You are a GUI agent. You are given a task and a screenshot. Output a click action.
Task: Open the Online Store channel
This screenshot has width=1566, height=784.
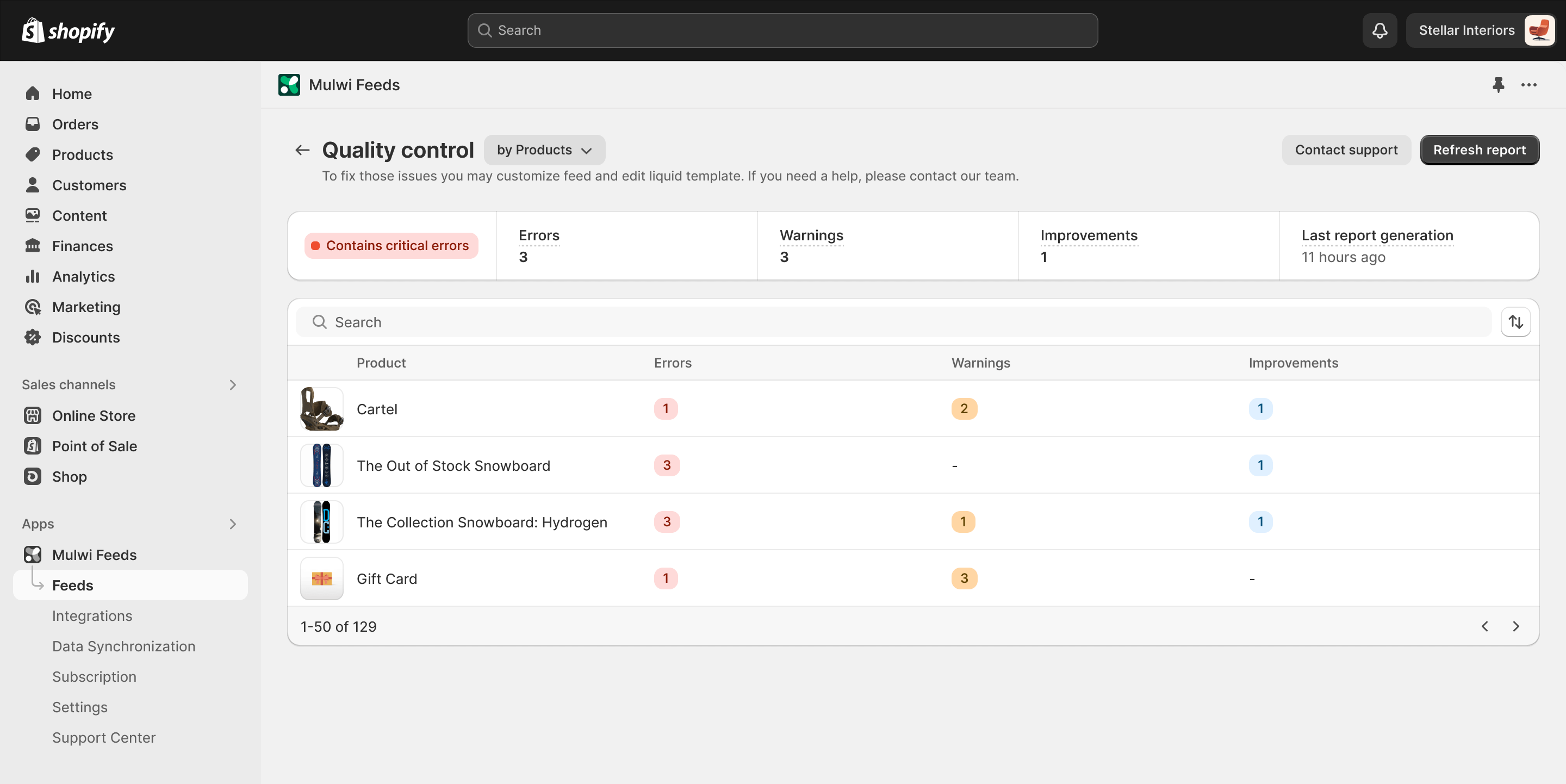pyautogui.click(x=93, y=416)
